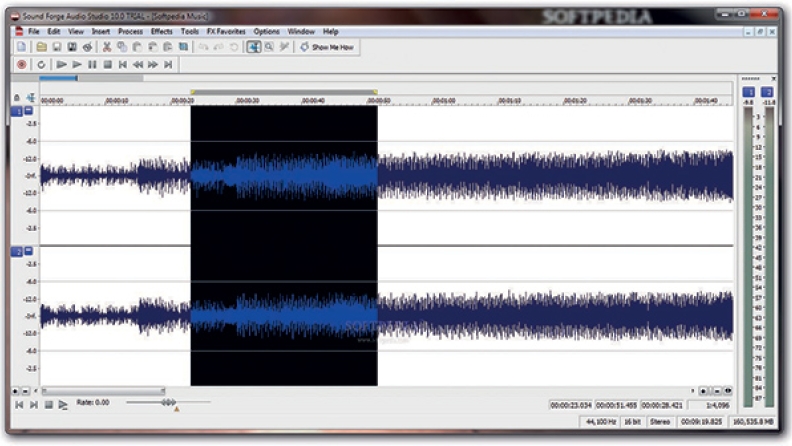Go to end of the file

click(x=168, y=65)
